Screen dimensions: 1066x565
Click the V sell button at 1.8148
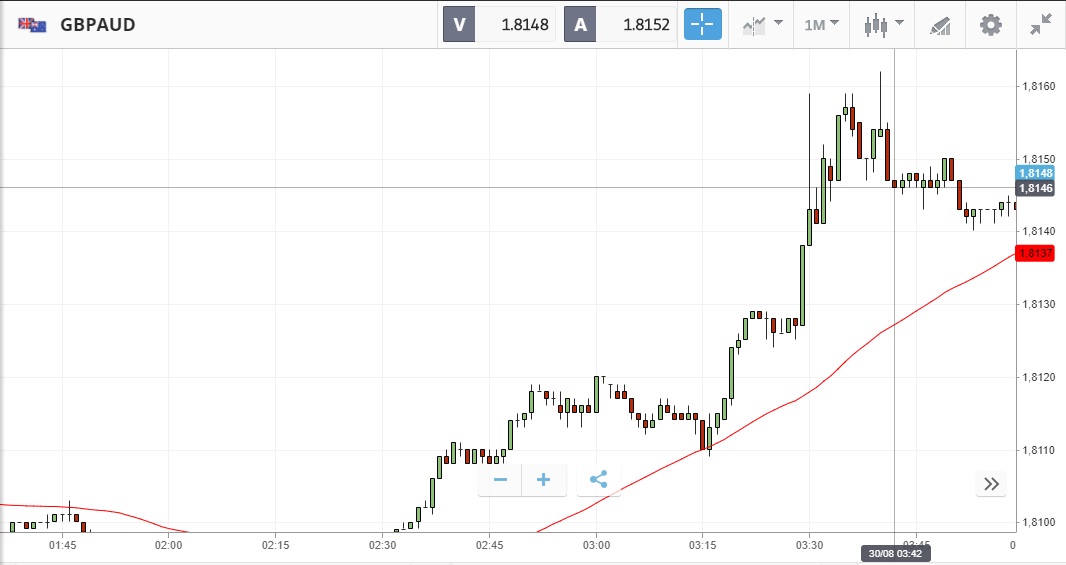(x=498, y=25)
